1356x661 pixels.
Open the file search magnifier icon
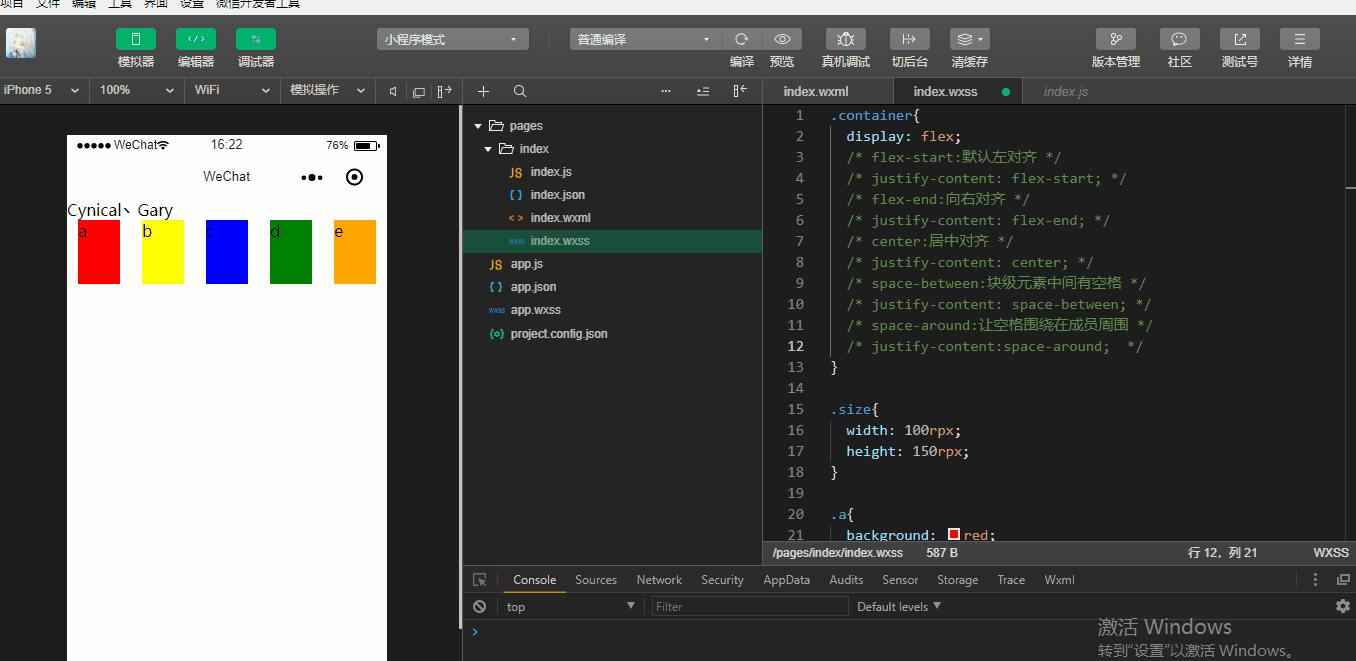coord(520,91)
